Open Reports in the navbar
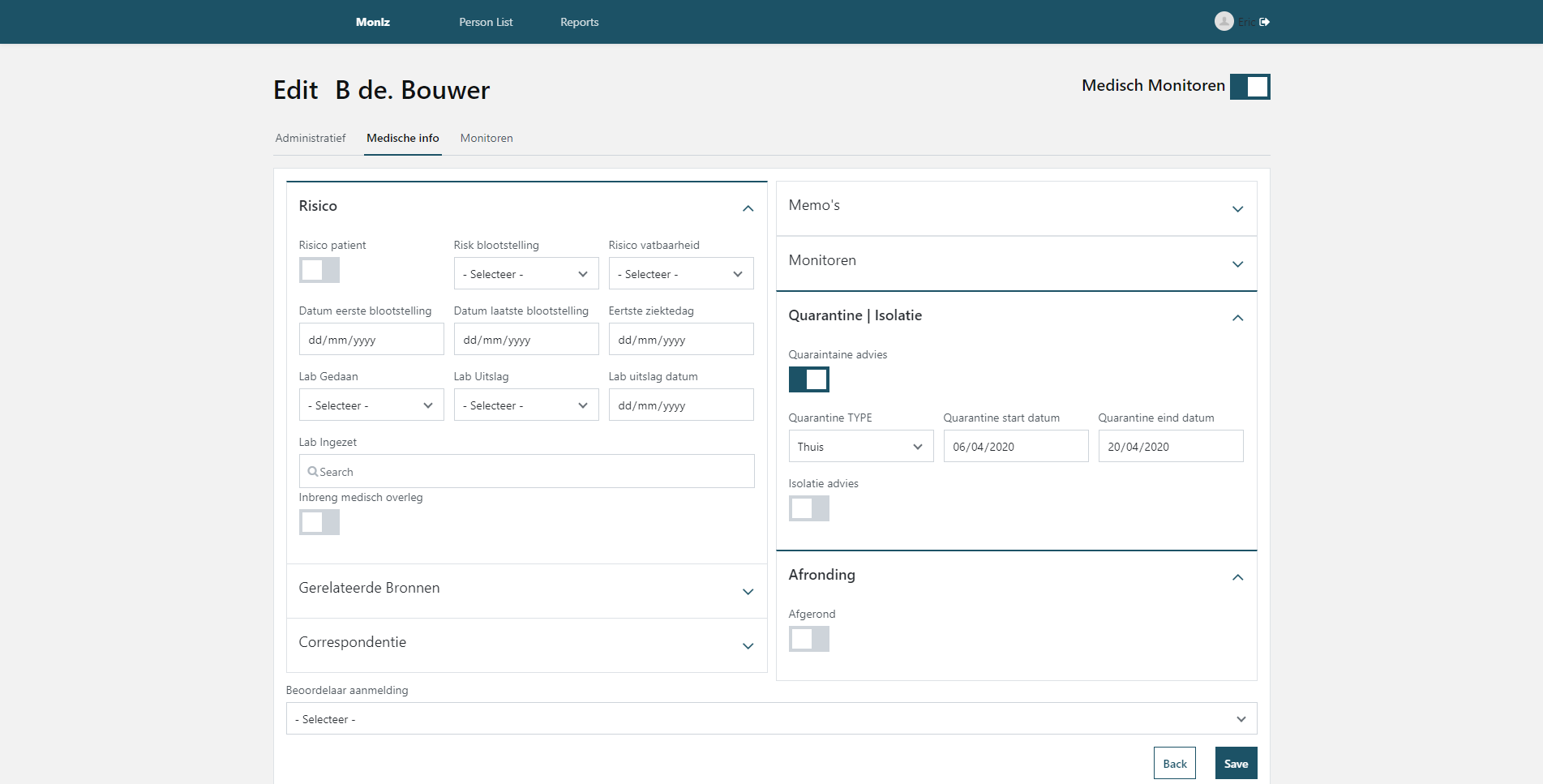1543x784 pixels. click(580, 22)
